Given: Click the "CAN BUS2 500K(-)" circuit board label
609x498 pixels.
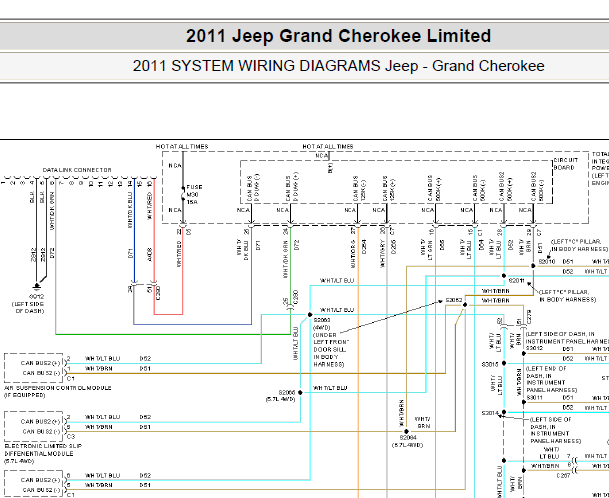Looking at the screenshot, I should click(x=538, y=187).
